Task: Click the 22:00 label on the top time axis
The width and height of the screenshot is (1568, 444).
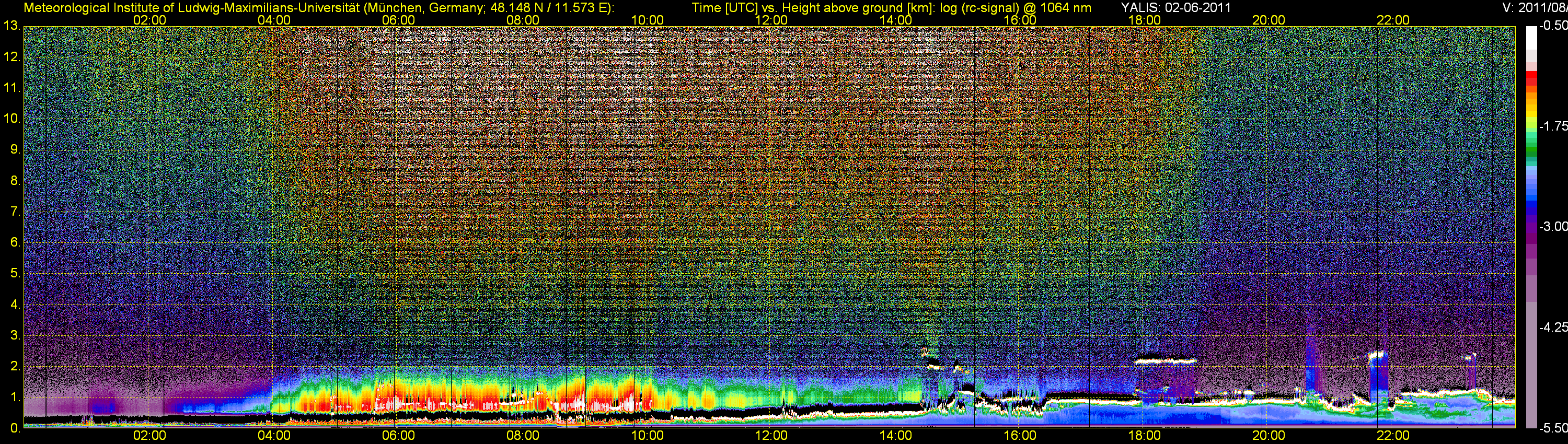Action: pyautogui.click(x=1393, y=20)
